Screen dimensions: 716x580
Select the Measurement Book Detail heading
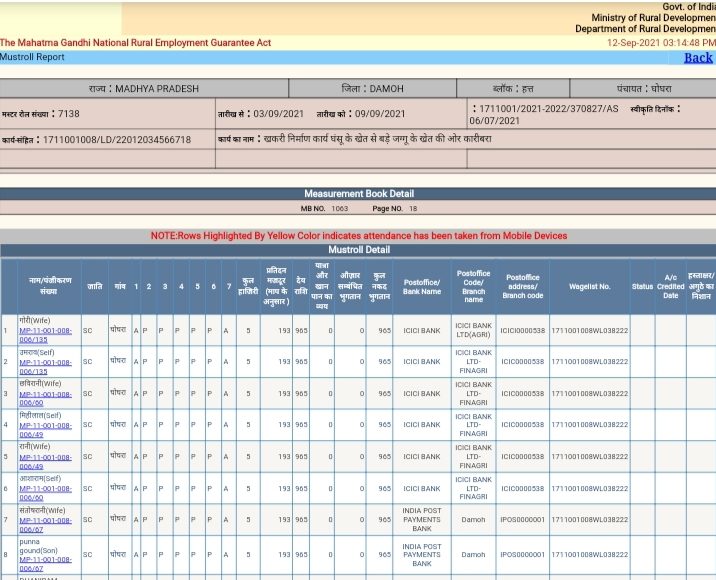click(359, 194)
